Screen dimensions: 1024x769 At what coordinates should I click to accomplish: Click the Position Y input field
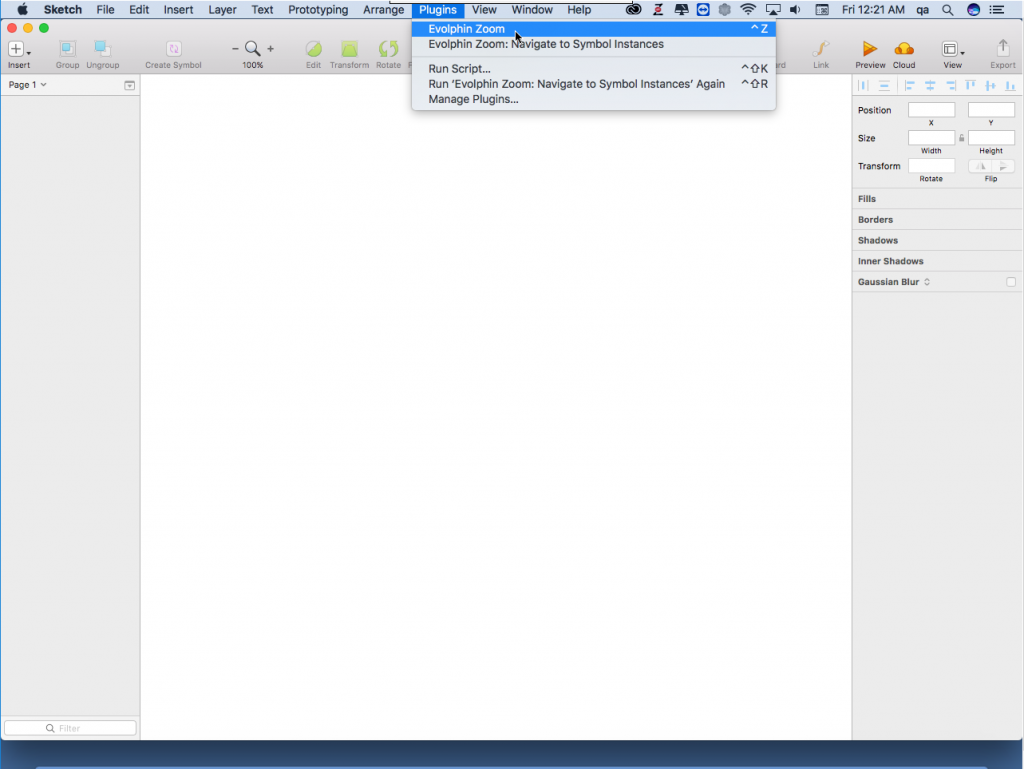(991, 110)
